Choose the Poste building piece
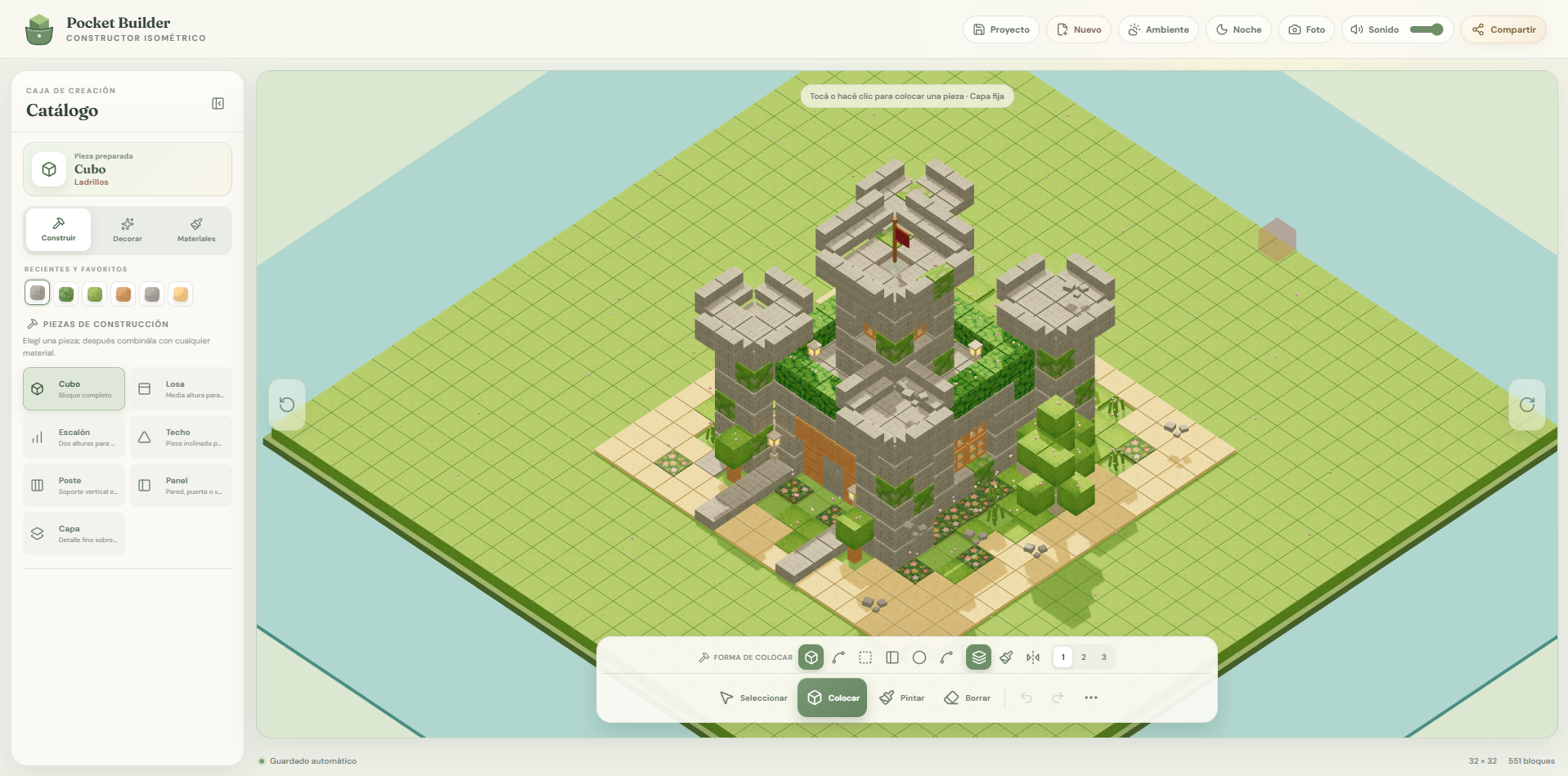This screenshot has height=776, width=1568. click(x=74, y=485)
